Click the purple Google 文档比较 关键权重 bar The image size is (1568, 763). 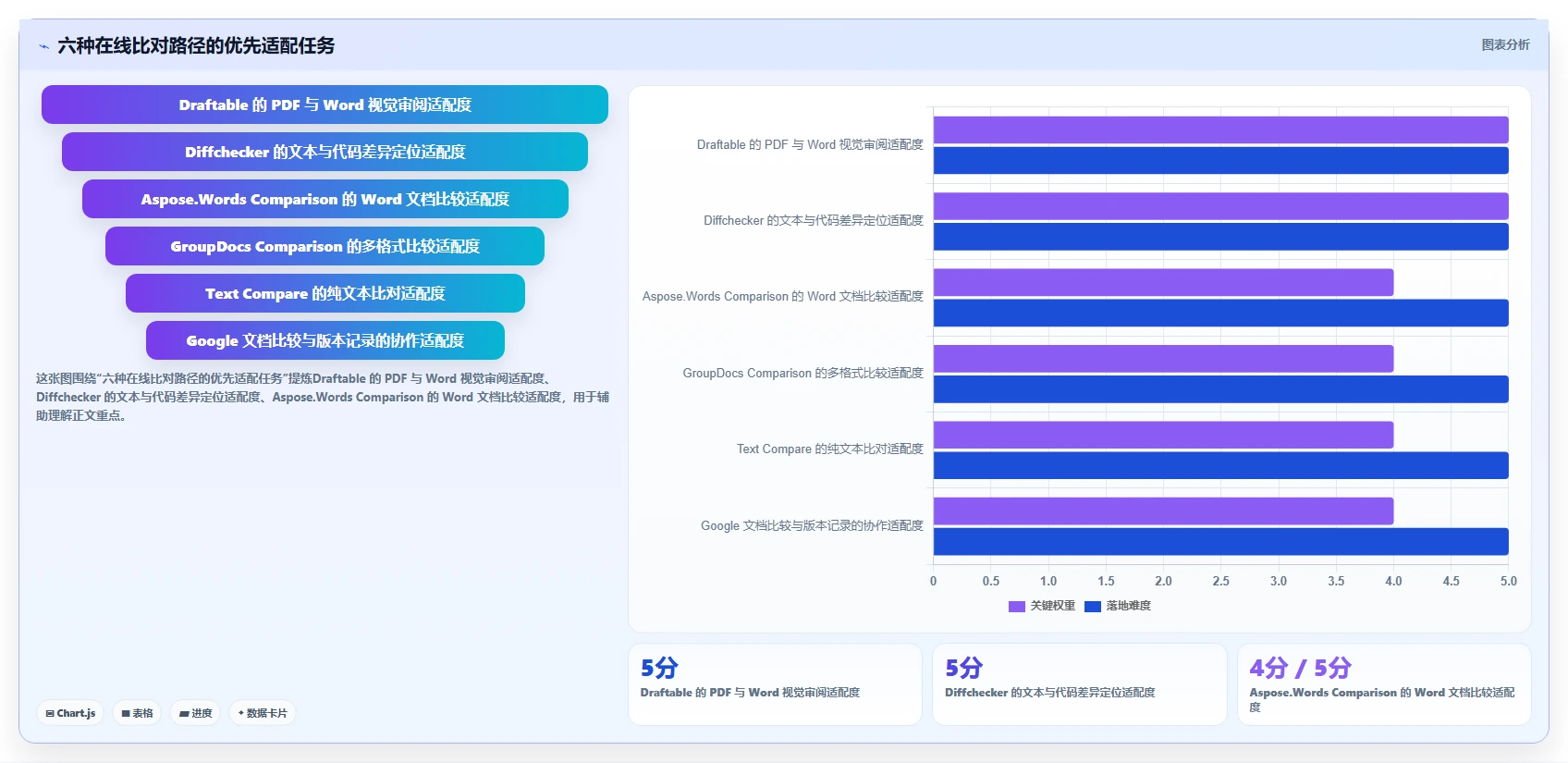click(1163, 511)
